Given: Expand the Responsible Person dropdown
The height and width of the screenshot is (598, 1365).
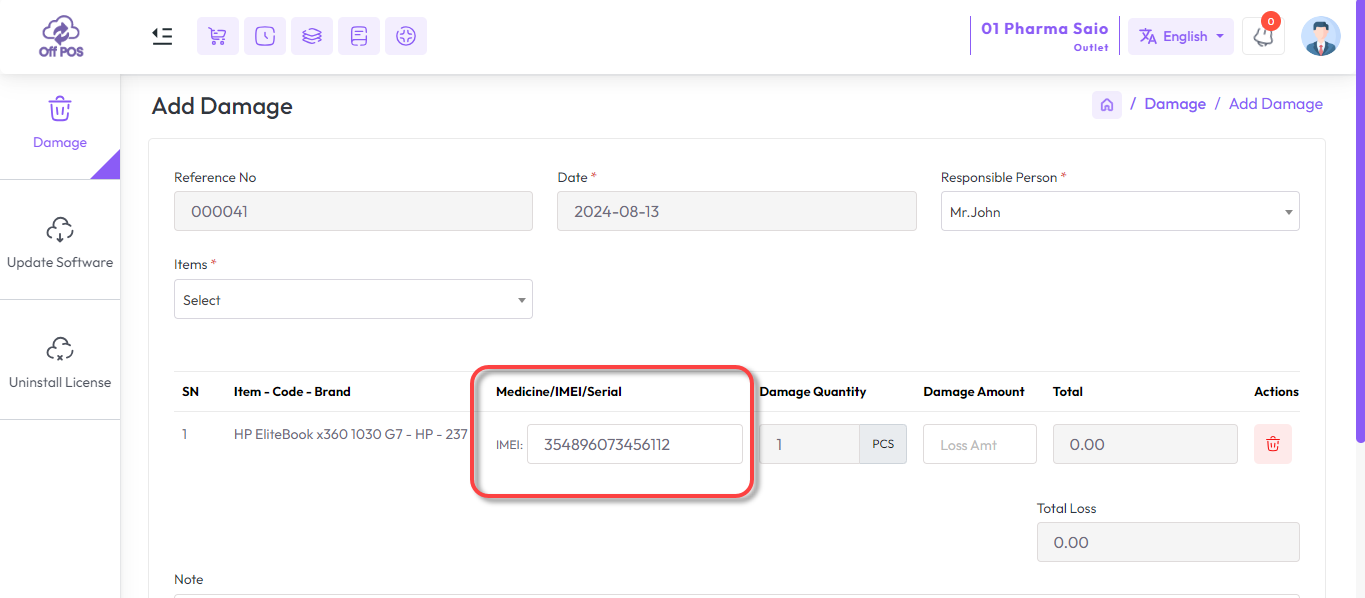Looking at the screenshot, I should click(x=1120, y=211).
